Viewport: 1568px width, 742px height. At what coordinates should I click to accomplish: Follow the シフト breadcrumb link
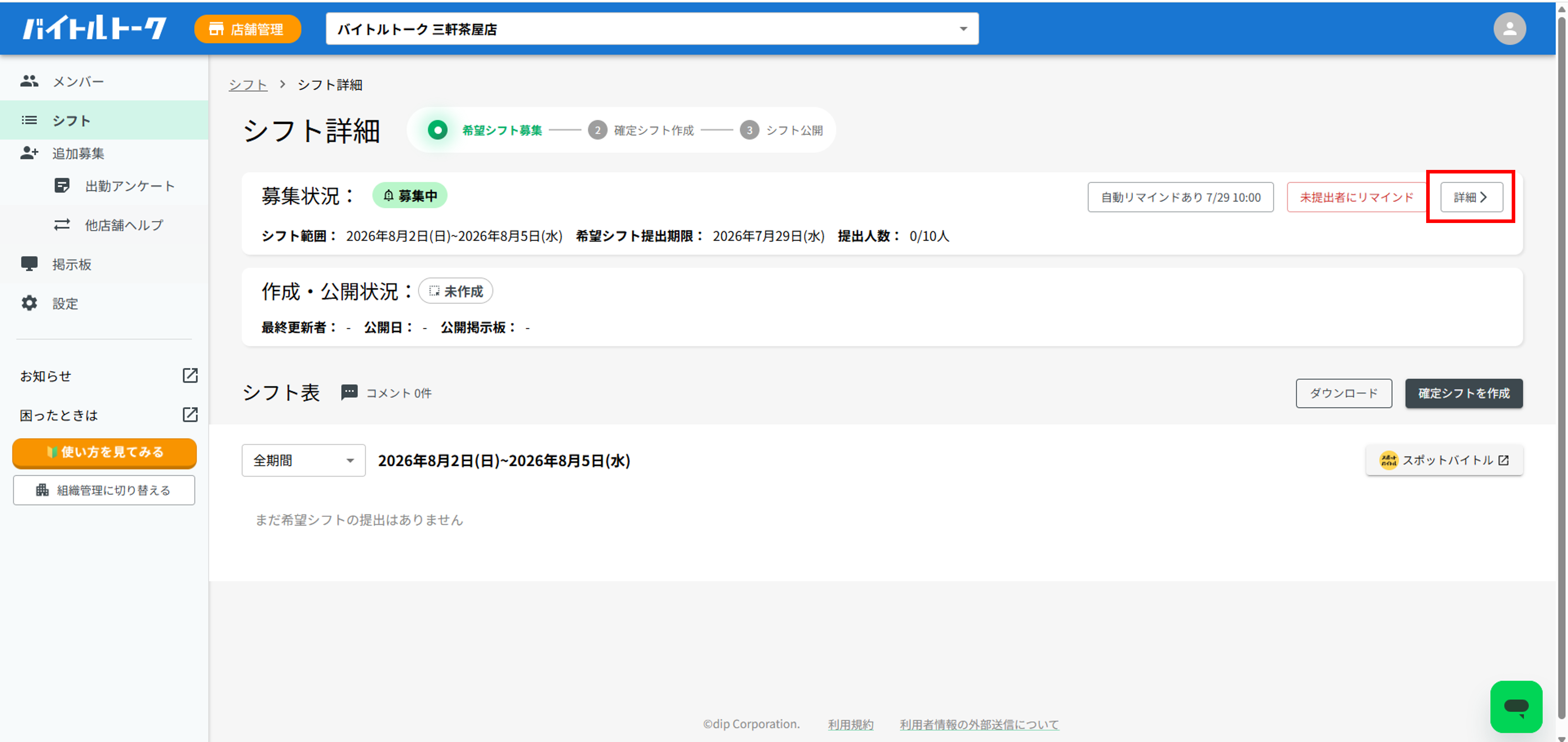[x=248, y=84]
